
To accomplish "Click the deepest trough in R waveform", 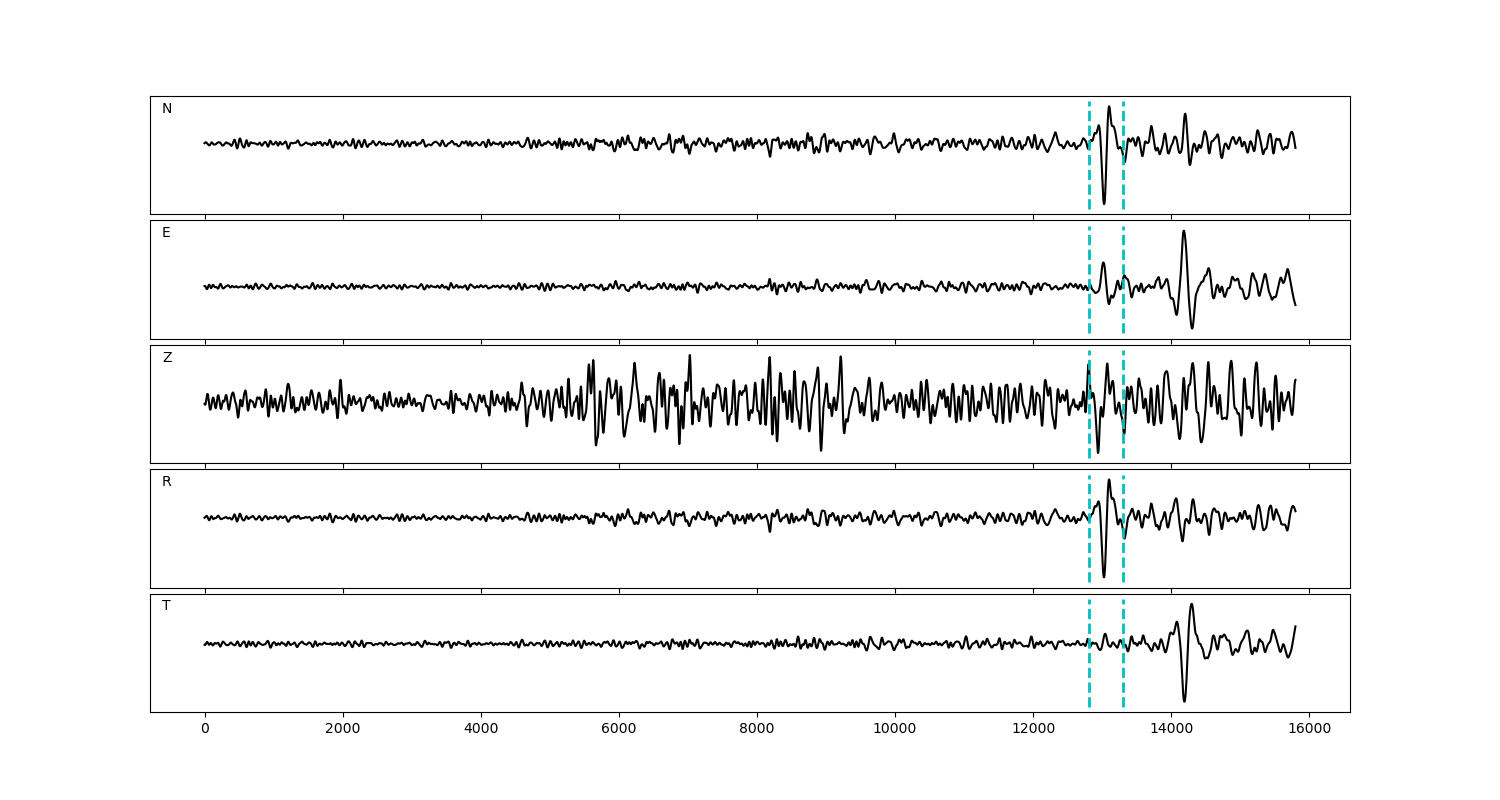I will click(1104, 576).
